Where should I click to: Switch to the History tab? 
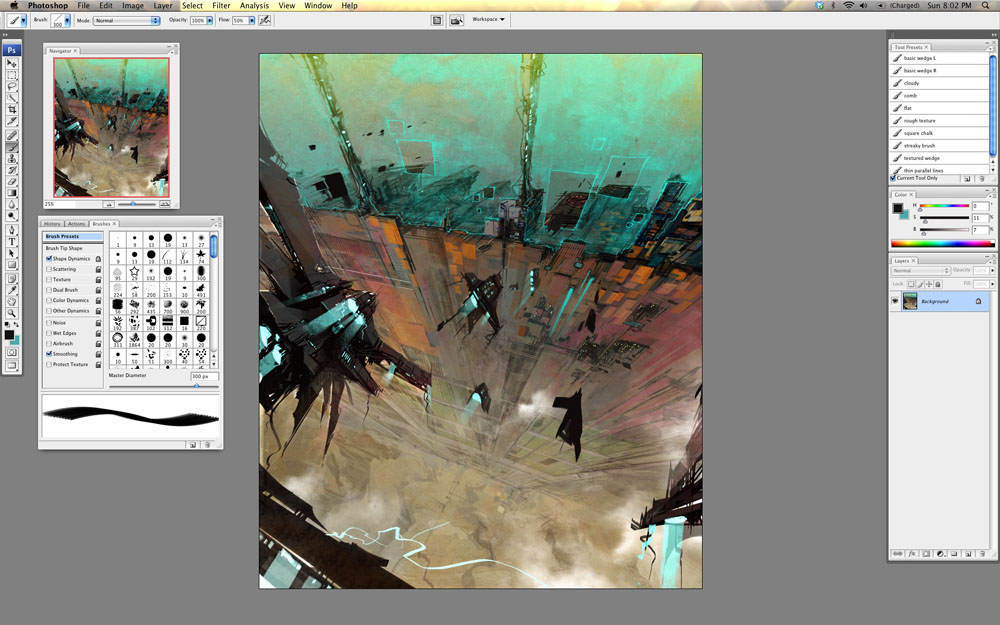pyautogui.click(x=52, y=224)
